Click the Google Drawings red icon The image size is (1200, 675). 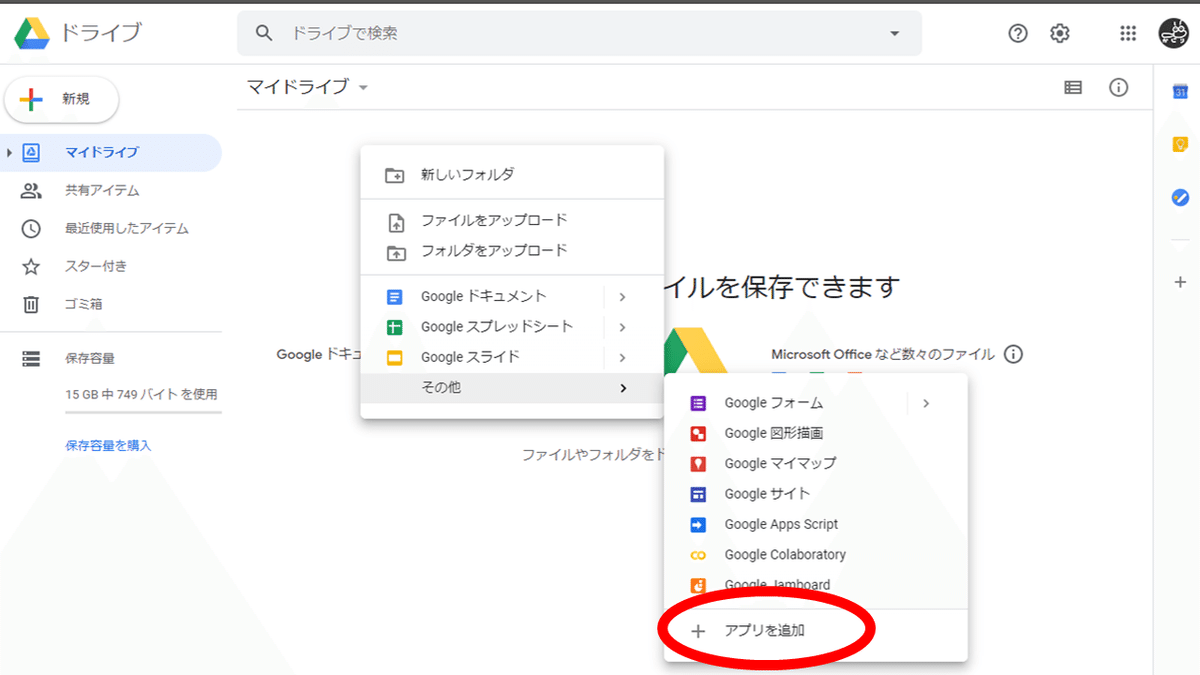pyautogui.click(x=699, y=433)
